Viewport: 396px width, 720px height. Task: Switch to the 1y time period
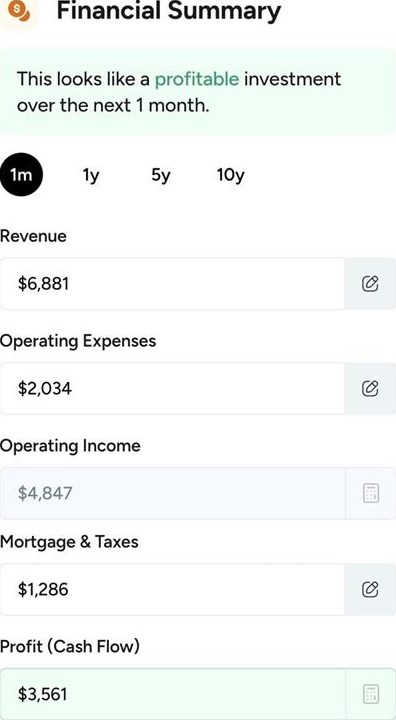[91, 175]
